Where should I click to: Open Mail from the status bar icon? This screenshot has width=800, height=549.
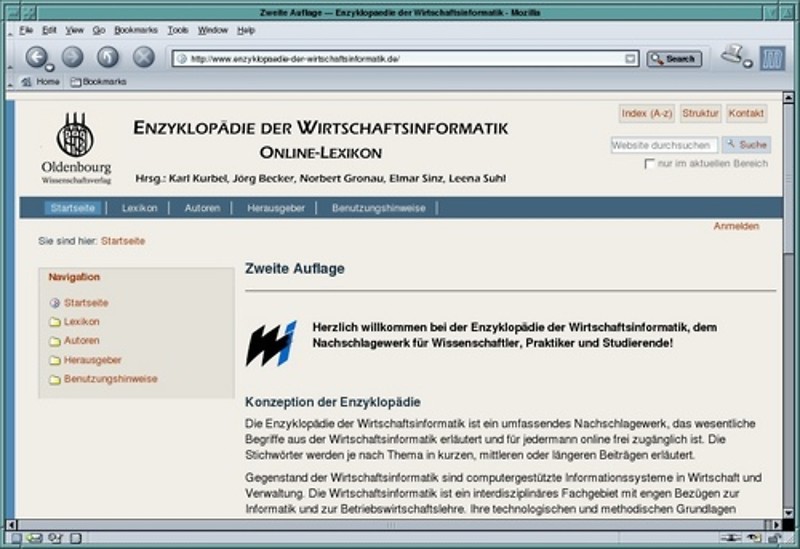(35, 538)
